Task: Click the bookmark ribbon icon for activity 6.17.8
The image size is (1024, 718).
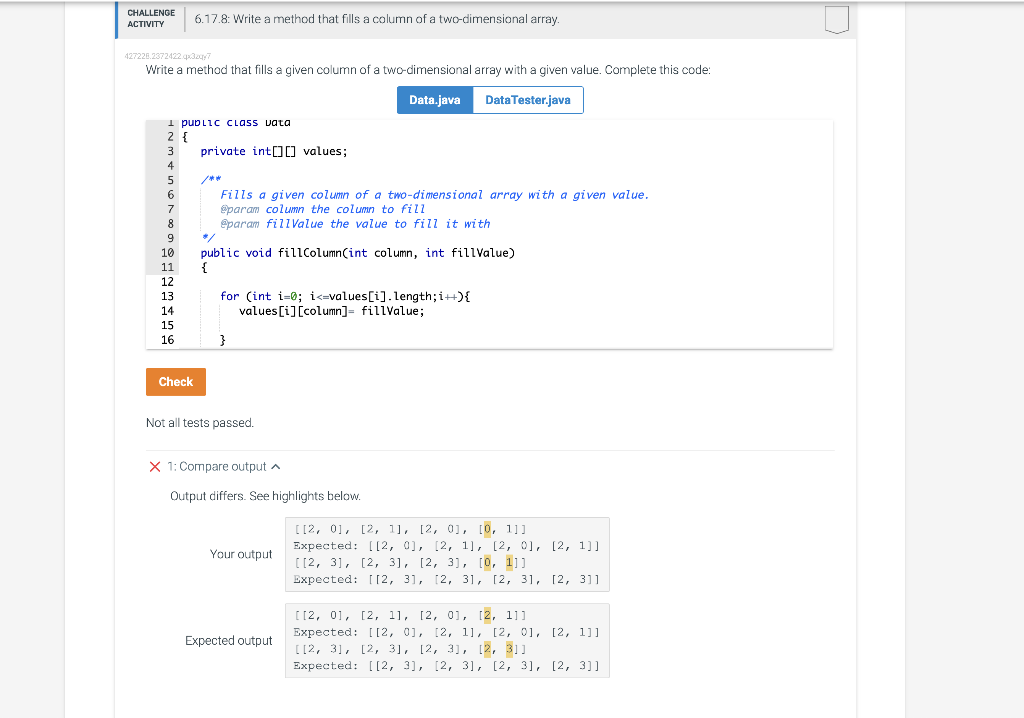Action: [838, 18]
